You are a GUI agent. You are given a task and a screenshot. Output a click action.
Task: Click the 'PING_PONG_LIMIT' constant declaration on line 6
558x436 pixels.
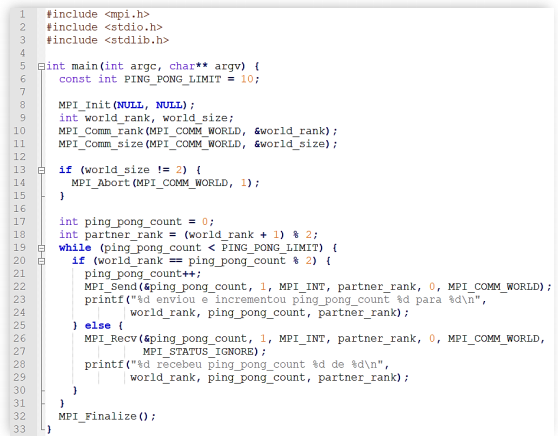(173, 79)
